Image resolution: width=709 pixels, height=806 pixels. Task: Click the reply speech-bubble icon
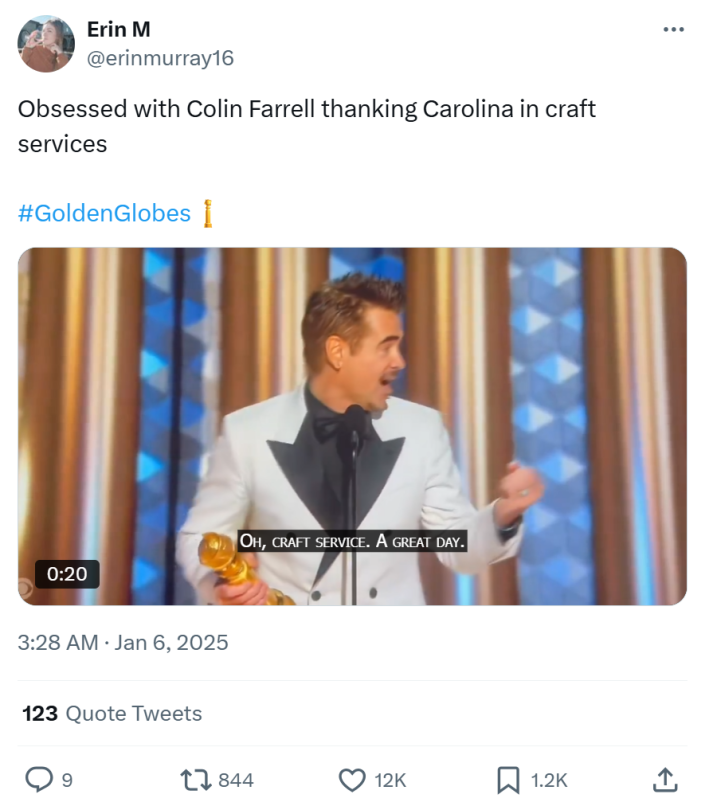coord(38,777)
